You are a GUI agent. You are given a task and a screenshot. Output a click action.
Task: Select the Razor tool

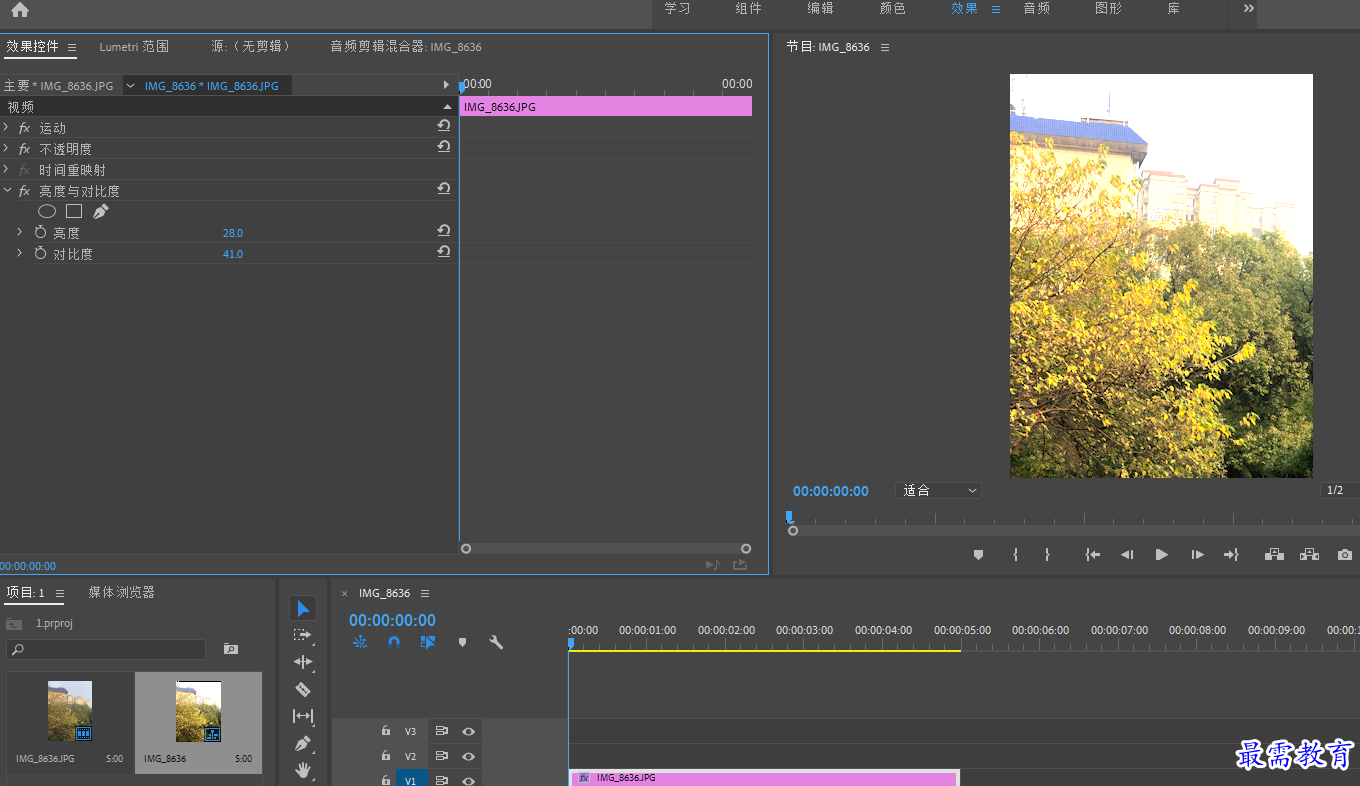[x=303, y=689]
